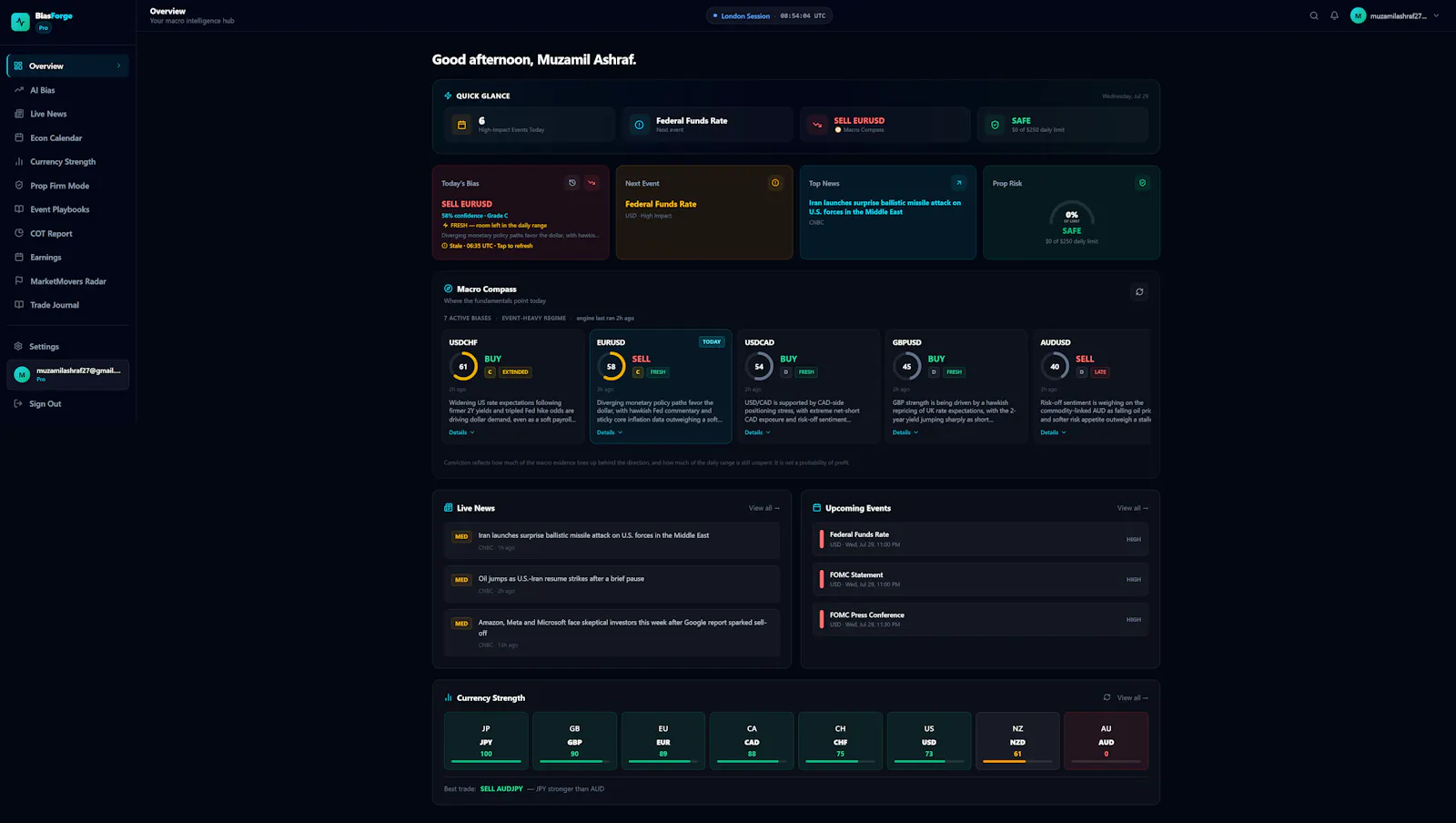The image size is (1456, 823).
Task: Expand the account menu chevron in top bar
Action: point(1437,15)
